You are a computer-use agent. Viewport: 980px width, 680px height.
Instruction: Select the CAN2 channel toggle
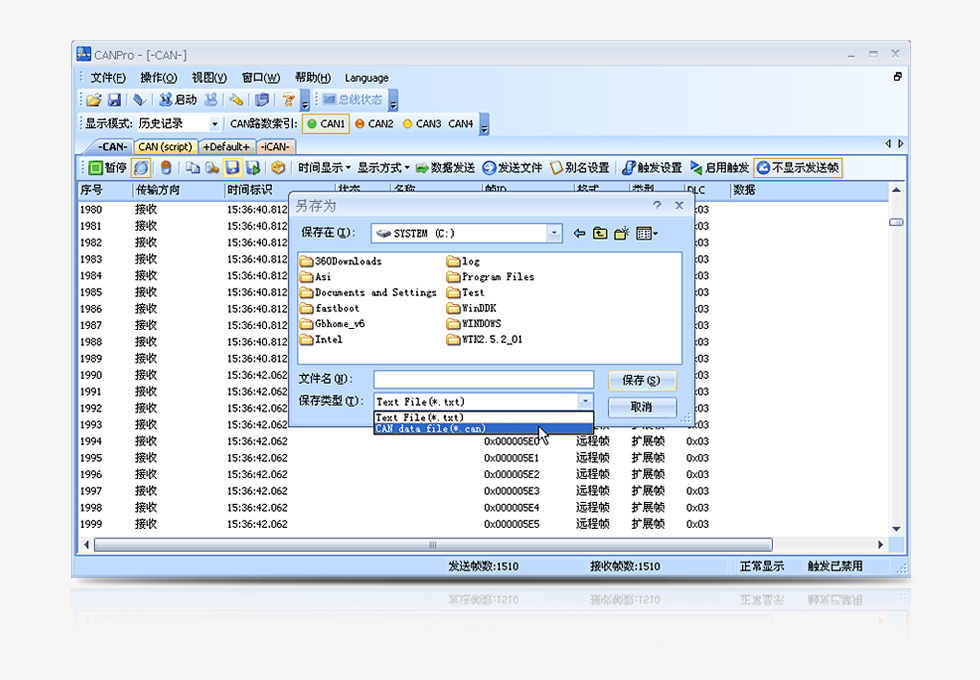(x=374, y=124)
